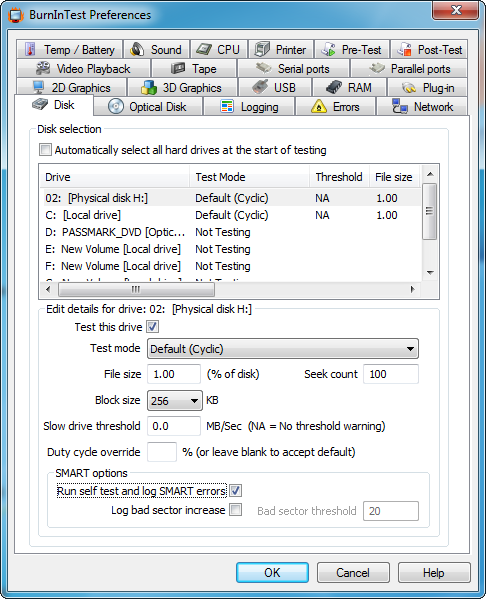Click the Help button
Screen dimensions: 486x599
tap(434, 572)
